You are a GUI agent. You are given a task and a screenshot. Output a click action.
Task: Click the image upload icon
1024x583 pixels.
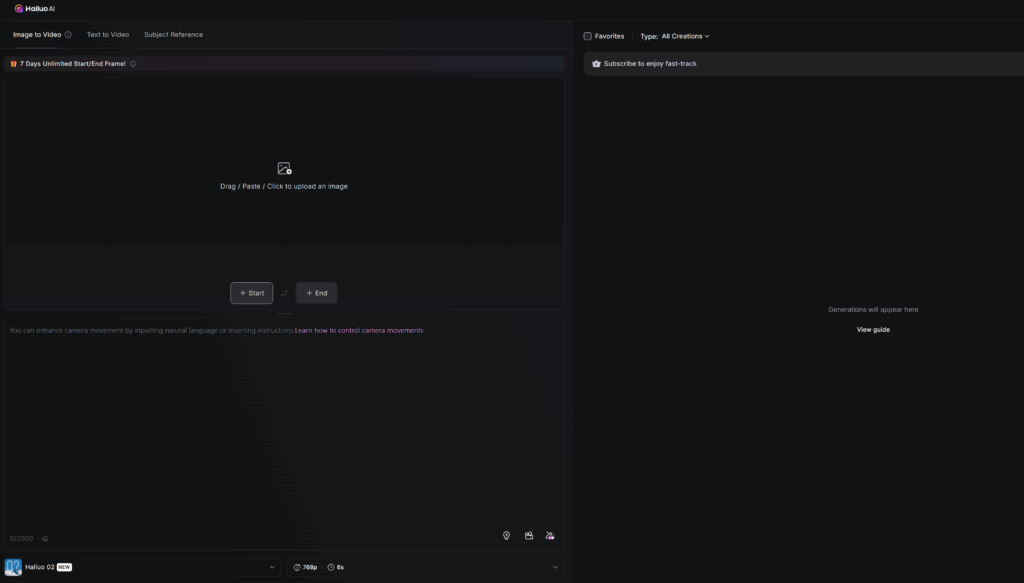(284, 169)
